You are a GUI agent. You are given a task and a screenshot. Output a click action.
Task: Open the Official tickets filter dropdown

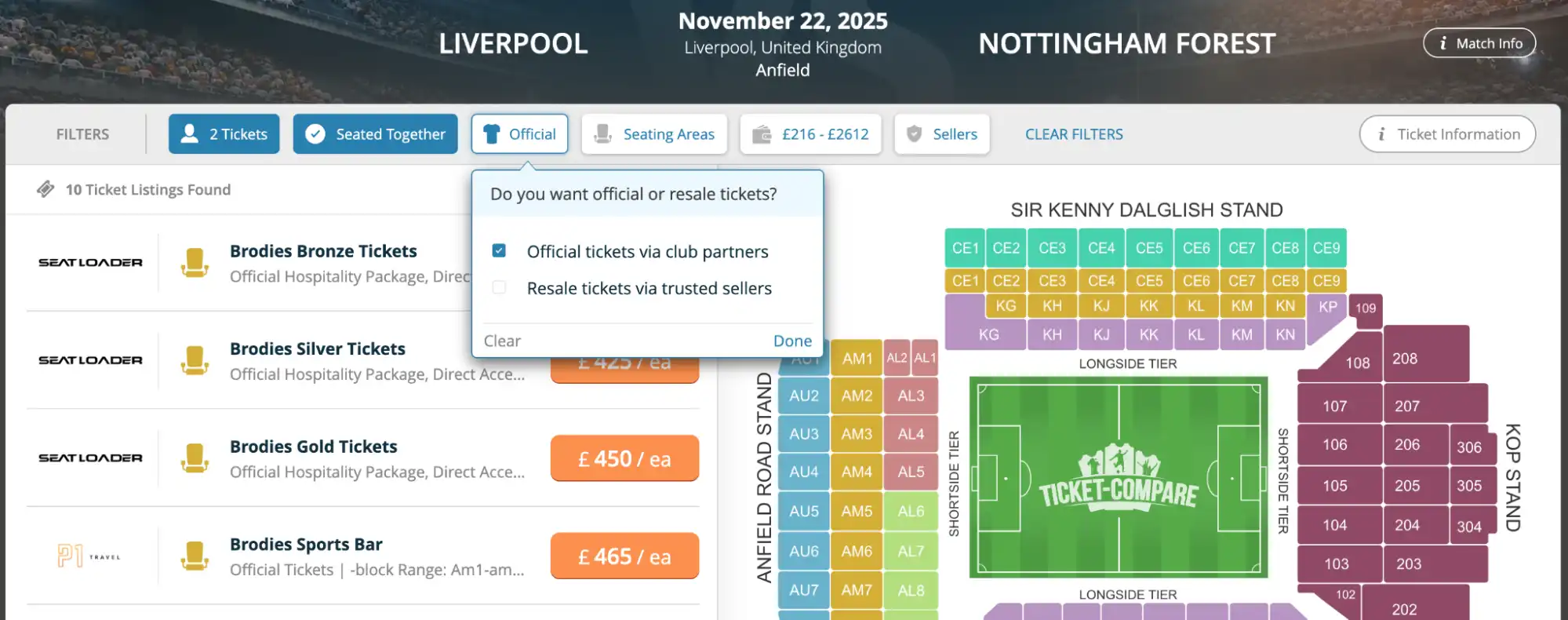[519, 133]
